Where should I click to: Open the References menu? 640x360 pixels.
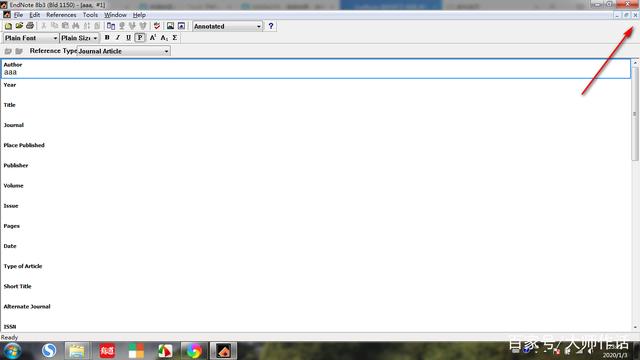[61, 15]
